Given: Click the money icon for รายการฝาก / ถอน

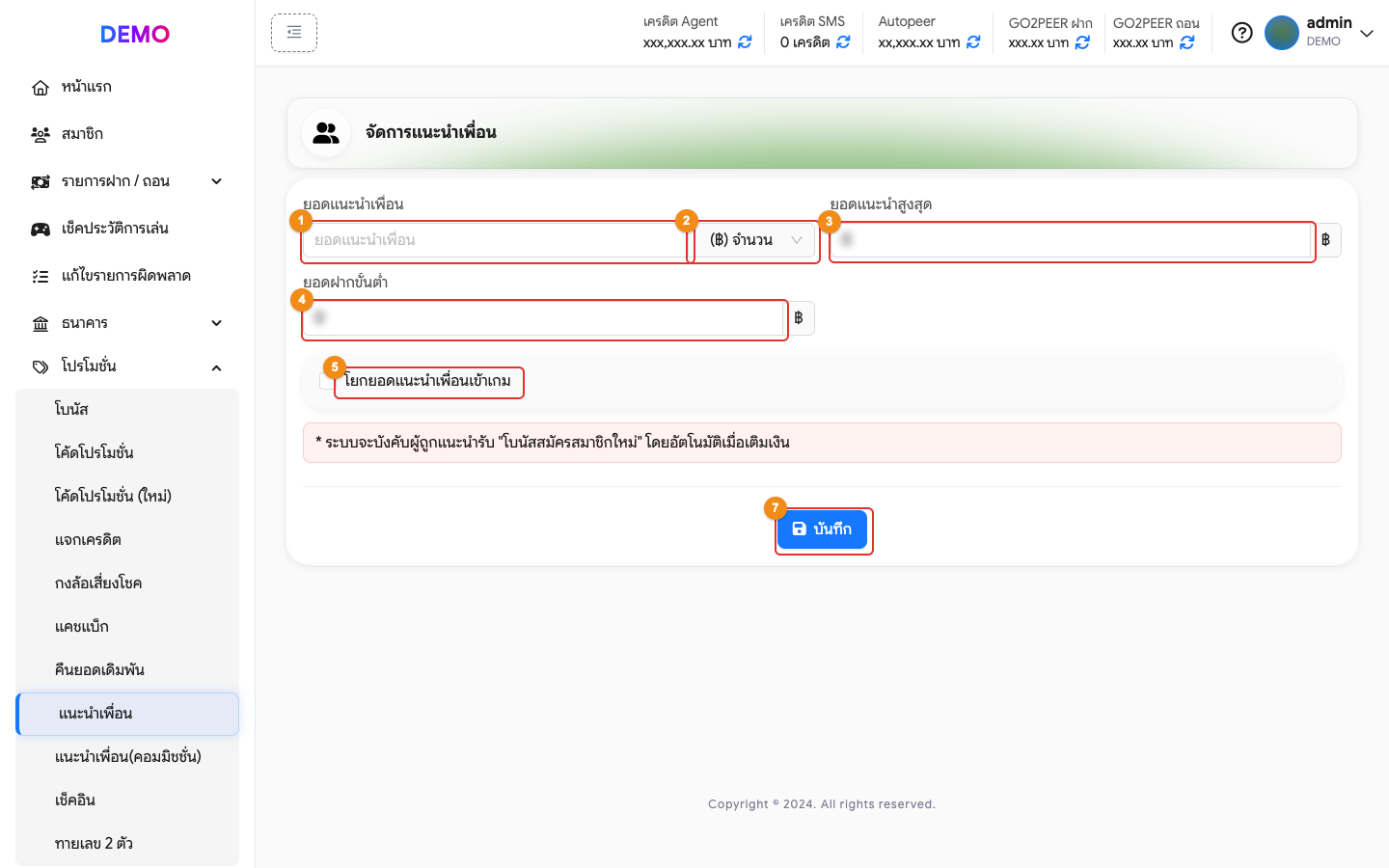Looking at the screenshot, I should pos(41,181).
